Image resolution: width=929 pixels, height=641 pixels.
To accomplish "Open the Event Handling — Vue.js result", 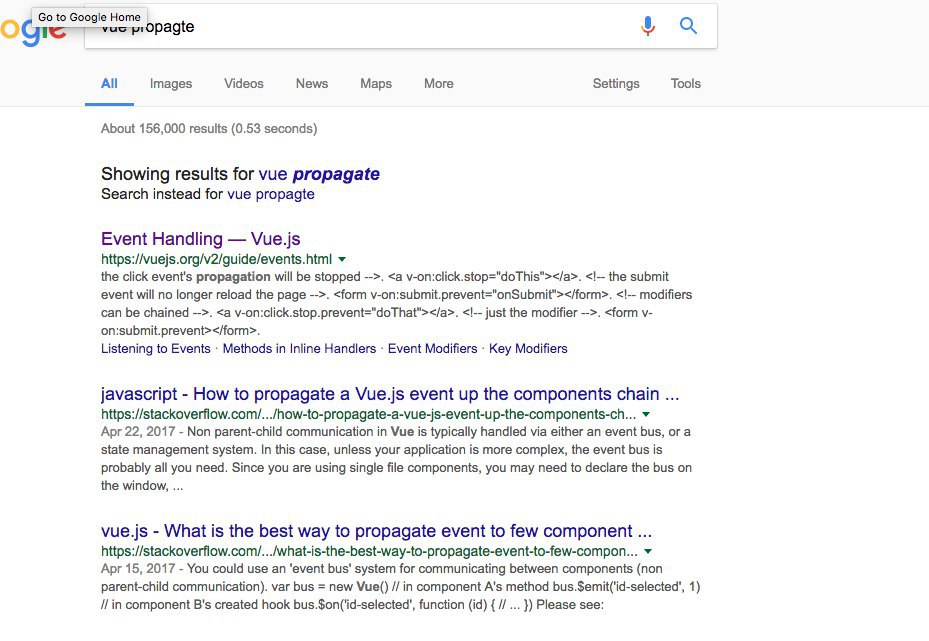I will click(200, 239).
